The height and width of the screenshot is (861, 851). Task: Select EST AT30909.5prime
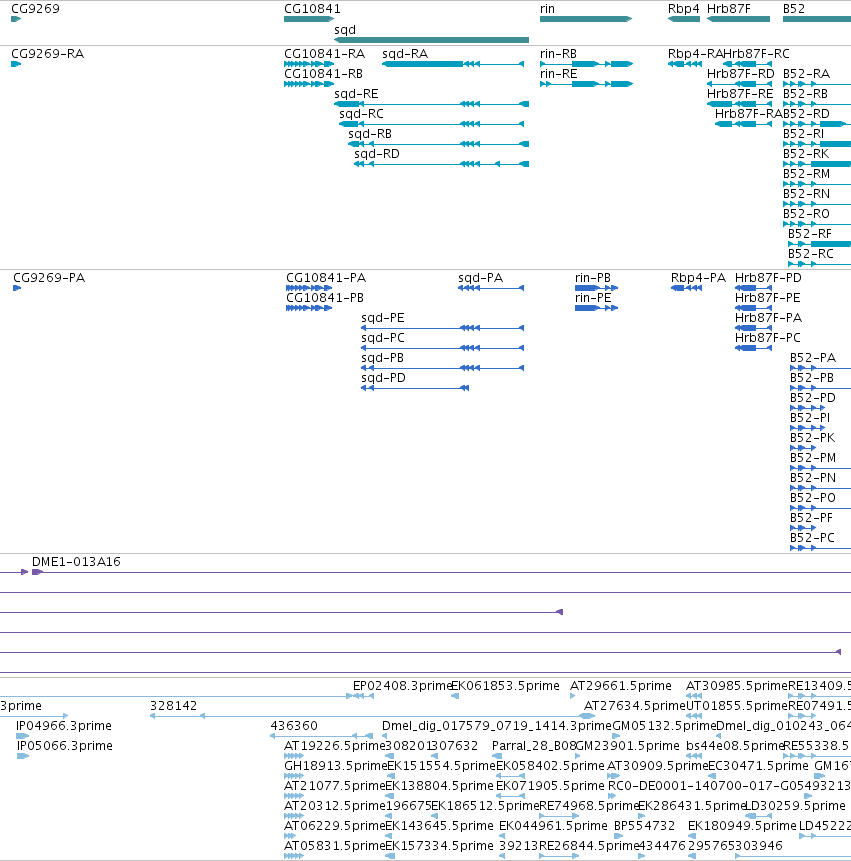click(613, 776)
